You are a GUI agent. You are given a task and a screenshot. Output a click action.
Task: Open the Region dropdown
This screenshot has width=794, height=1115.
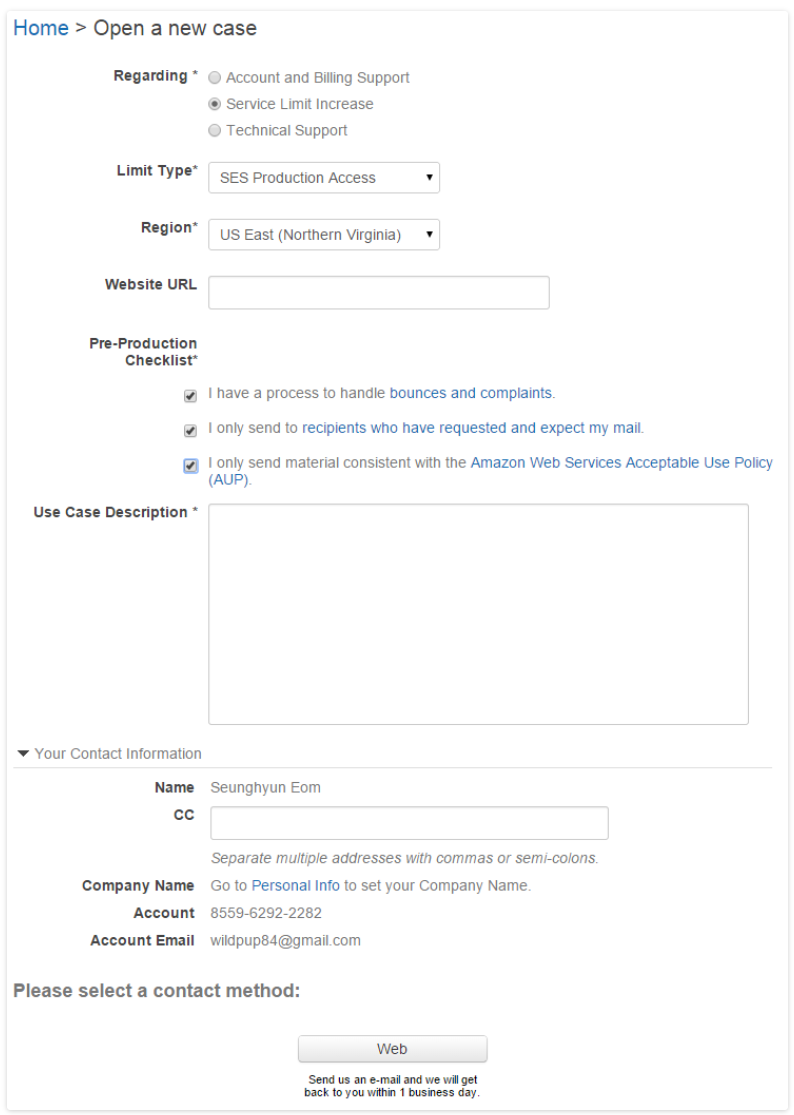point(324,235)
